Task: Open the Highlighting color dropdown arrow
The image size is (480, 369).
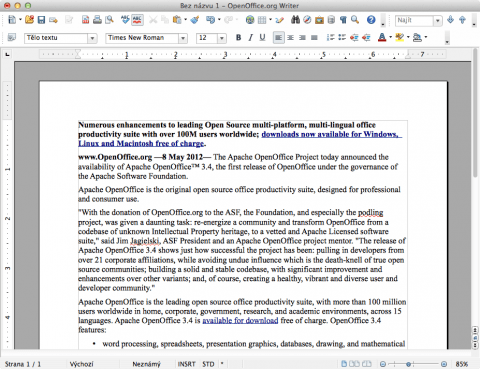Action: [408, 37]
